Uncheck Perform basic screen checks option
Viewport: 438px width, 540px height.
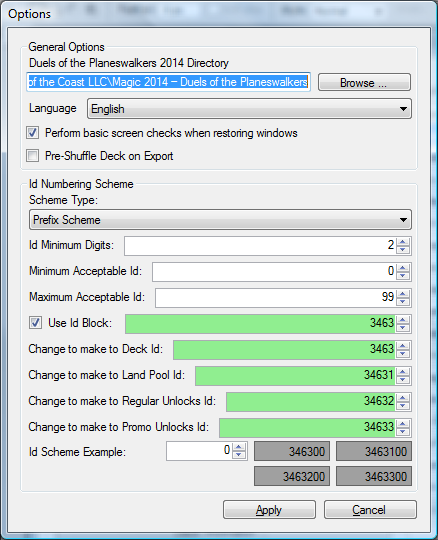point(33,133)
